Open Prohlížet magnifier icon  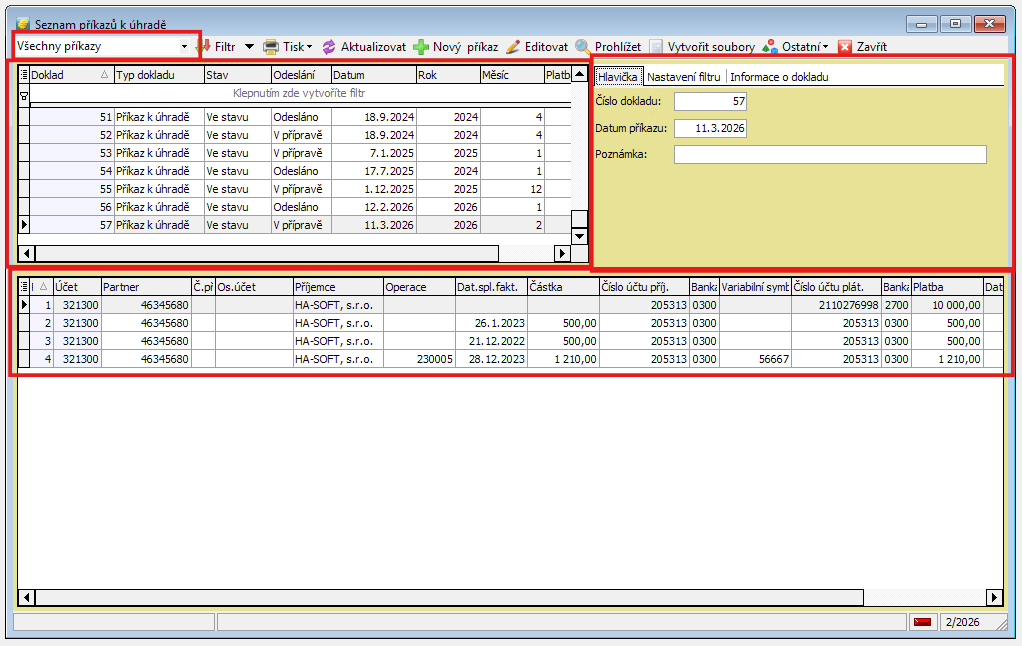point(583,47)
